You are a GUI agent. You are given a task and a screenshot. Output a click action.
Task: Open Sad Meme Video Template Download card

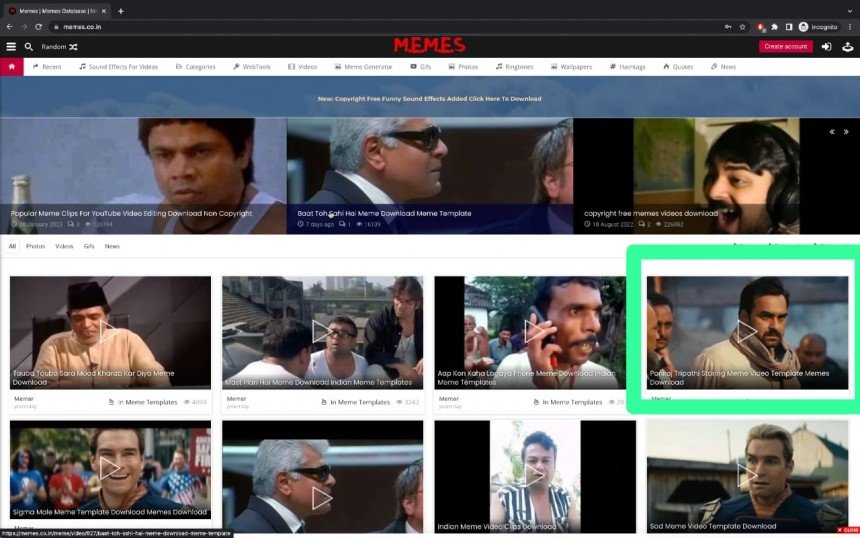pyautogui.click(x=748, y=477)
